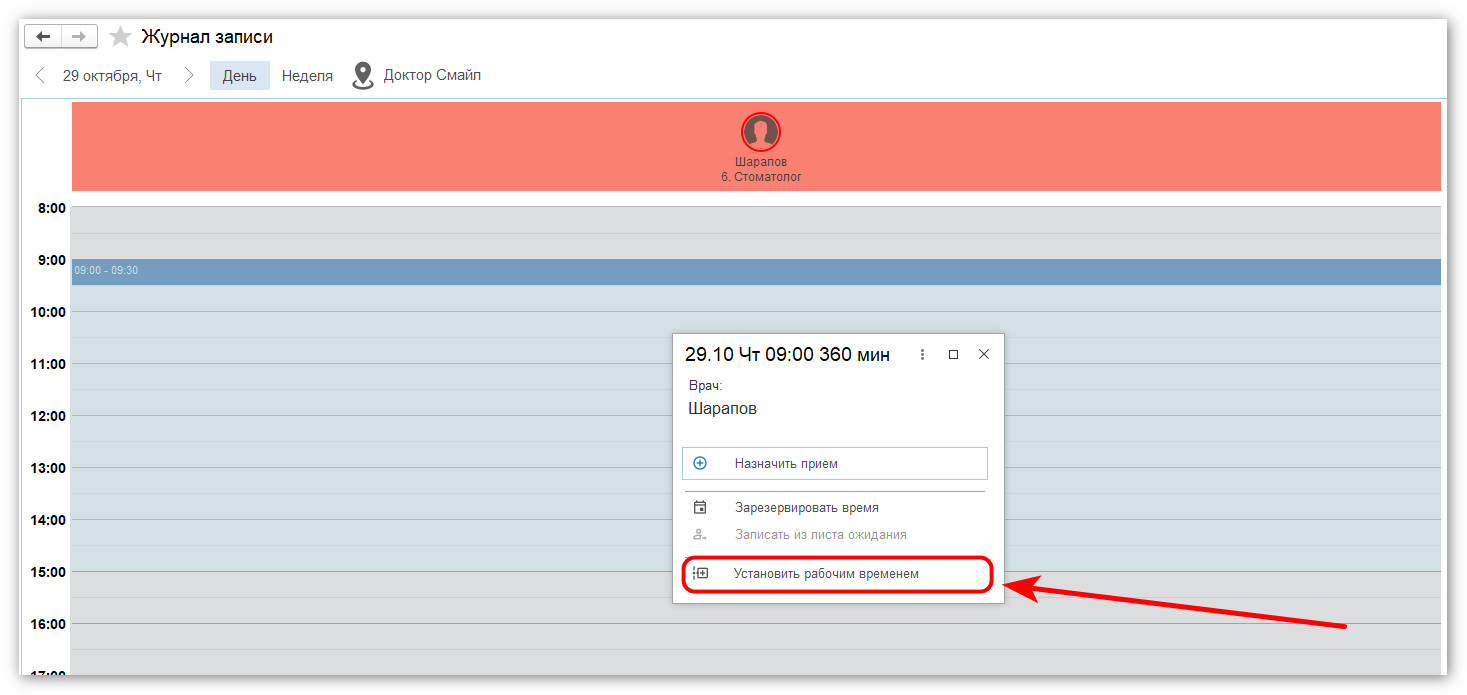Viewport: 1467px width, 695px height.
Task: Close the 29.10 appointment popup
Action: 984,354
